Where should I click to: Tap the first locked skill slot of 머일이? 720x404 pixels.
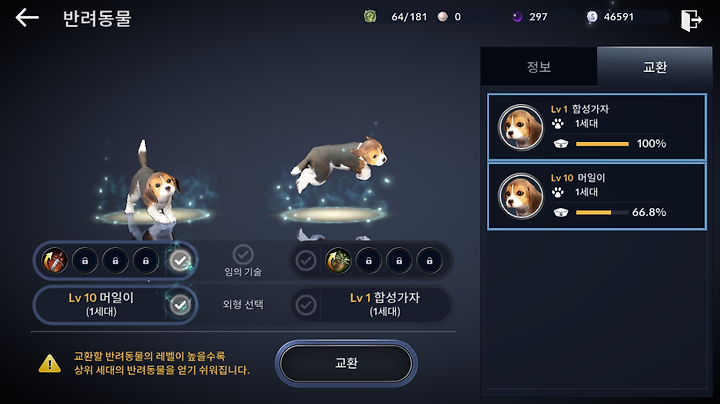85,261
